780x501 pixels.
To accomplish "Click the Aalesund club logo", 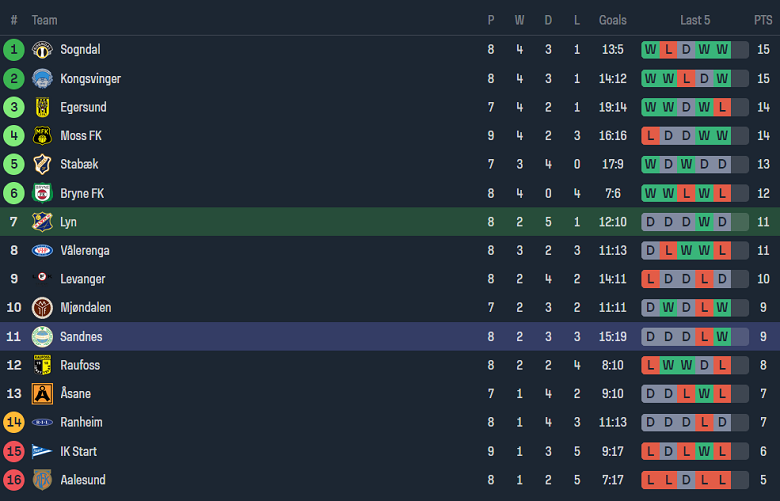I will point(42,480).
